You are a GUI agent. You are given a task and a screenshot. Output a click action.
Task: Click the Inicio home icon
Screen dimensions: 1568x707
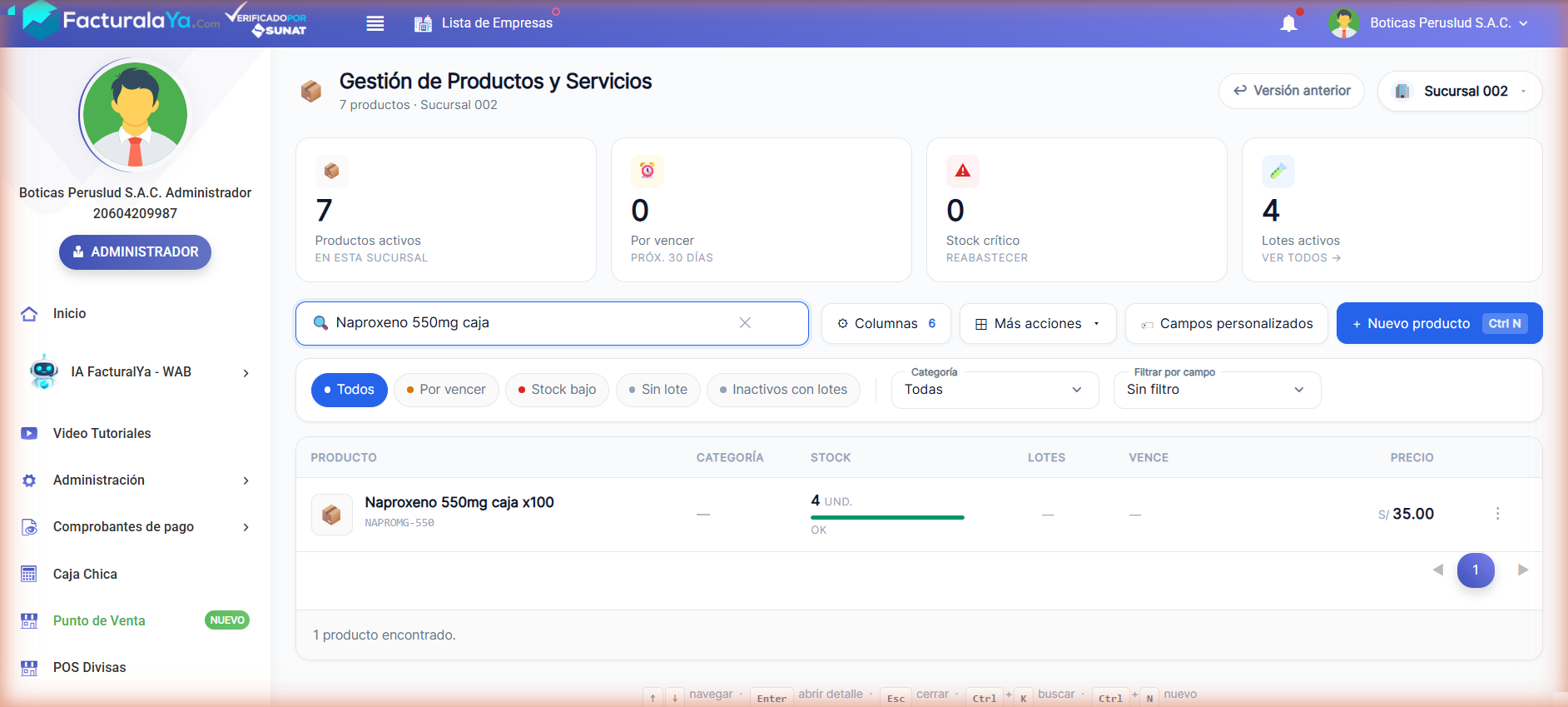tap(29, 314)
